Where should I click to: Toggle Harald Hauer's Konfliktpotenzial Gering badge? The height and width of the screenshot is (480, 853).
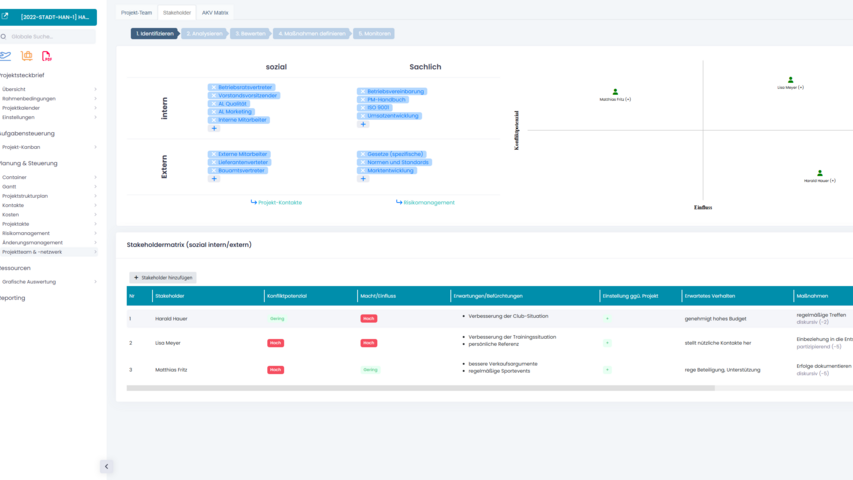pyautogui.click(x=277, y=319)
